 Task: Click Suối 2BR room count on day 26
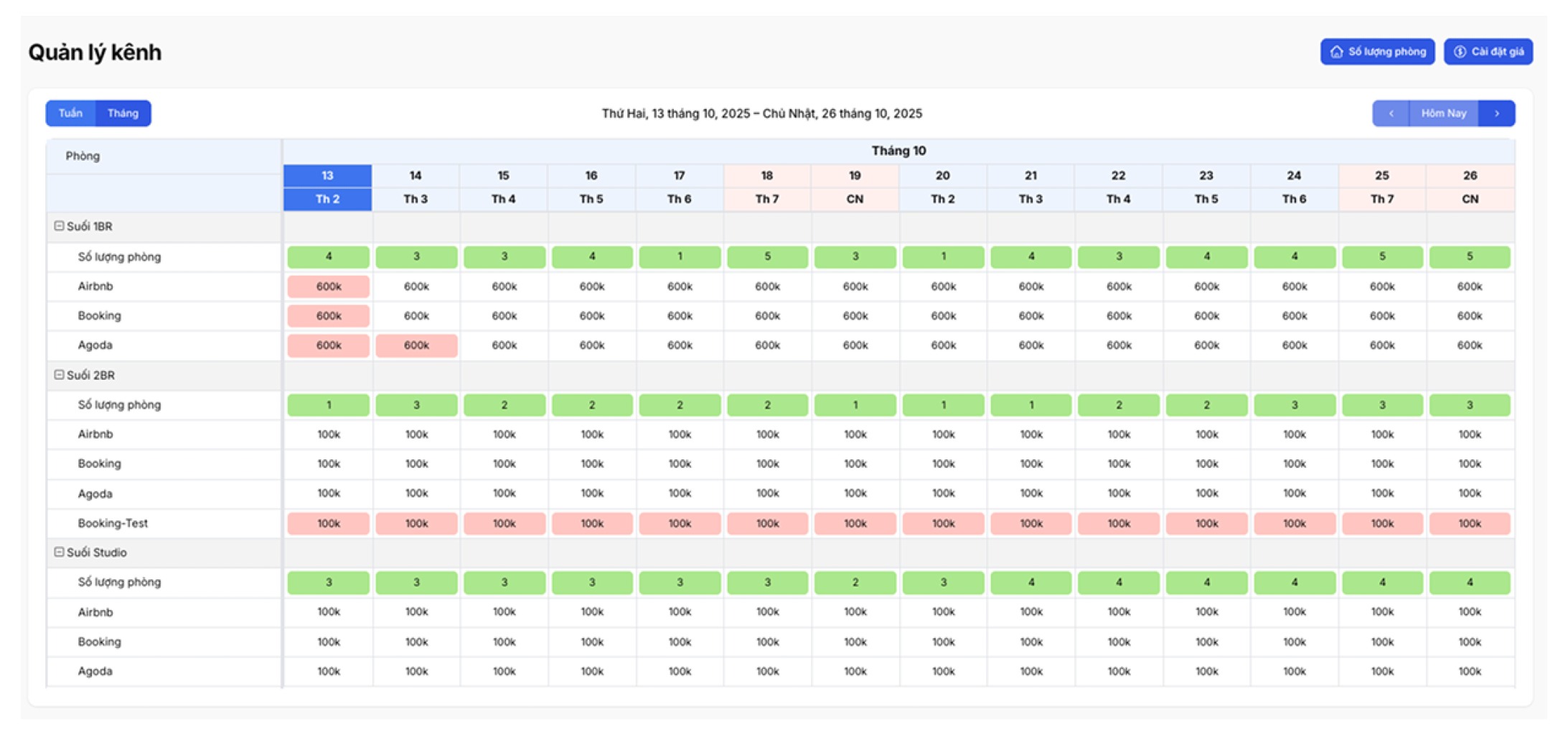click(x=1469, y=405)
